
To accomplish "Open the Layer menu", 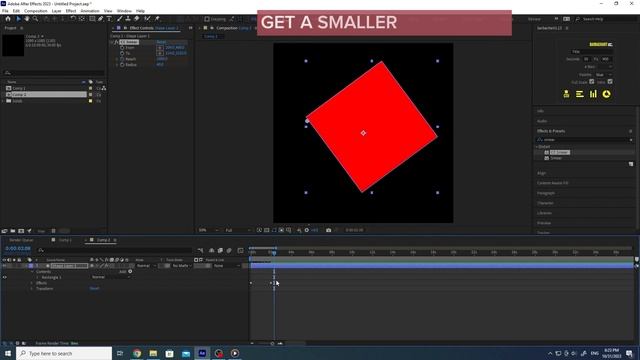I will pos(56,11).
